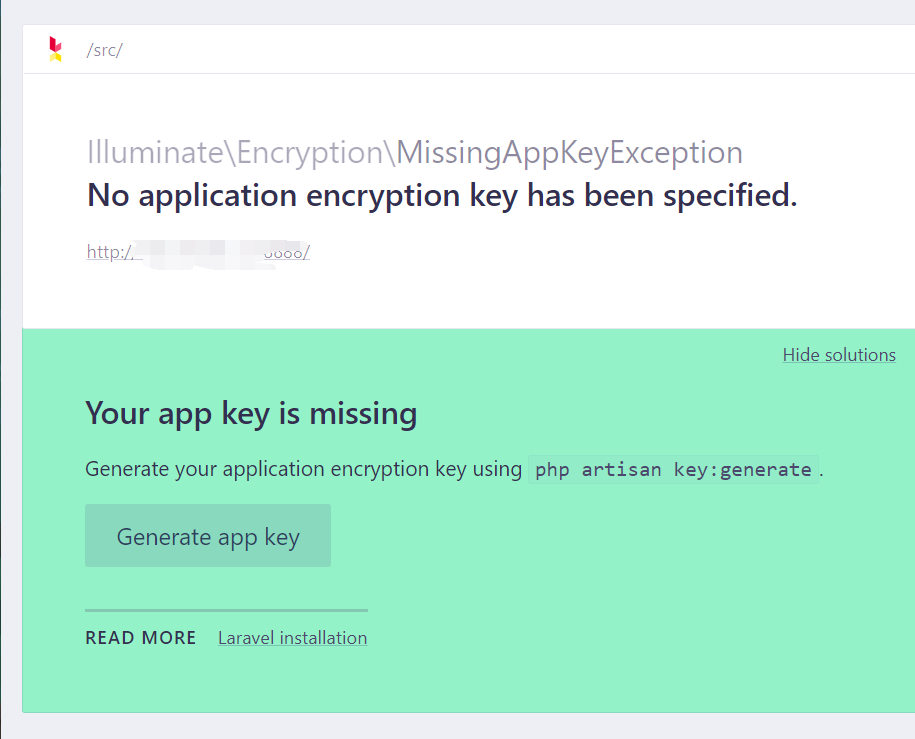Click the php artisan key:generate code snippet
The height and width of the screenshot is (739, 915).
tap(673, 469)
